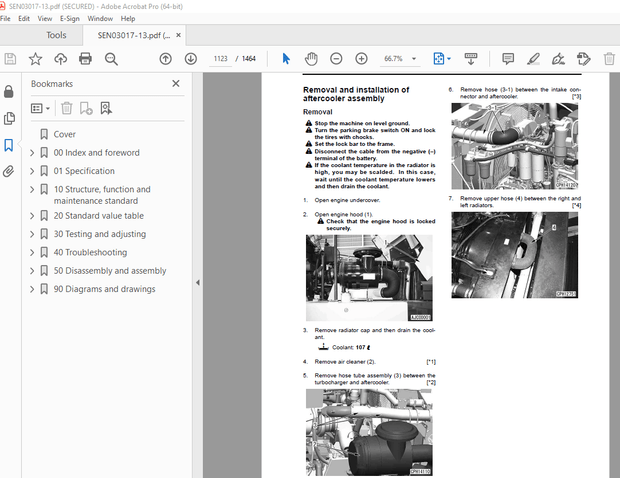620x478 pixels.
Task: Click the scrolling mode keyboard icon
Action: click(x=471, y=59)
